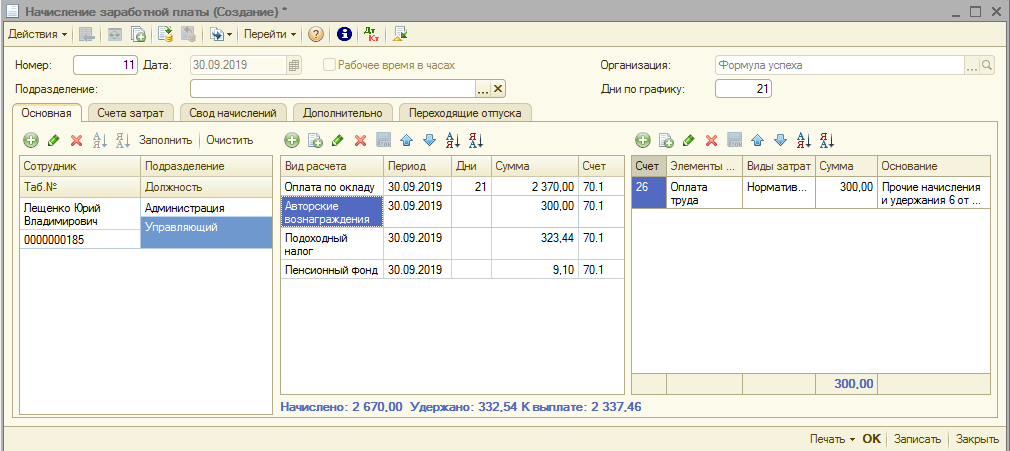Viewport: 1010px width, 451px height.
Task: Delete employee row with red X icon
Action: coord(76,141)
